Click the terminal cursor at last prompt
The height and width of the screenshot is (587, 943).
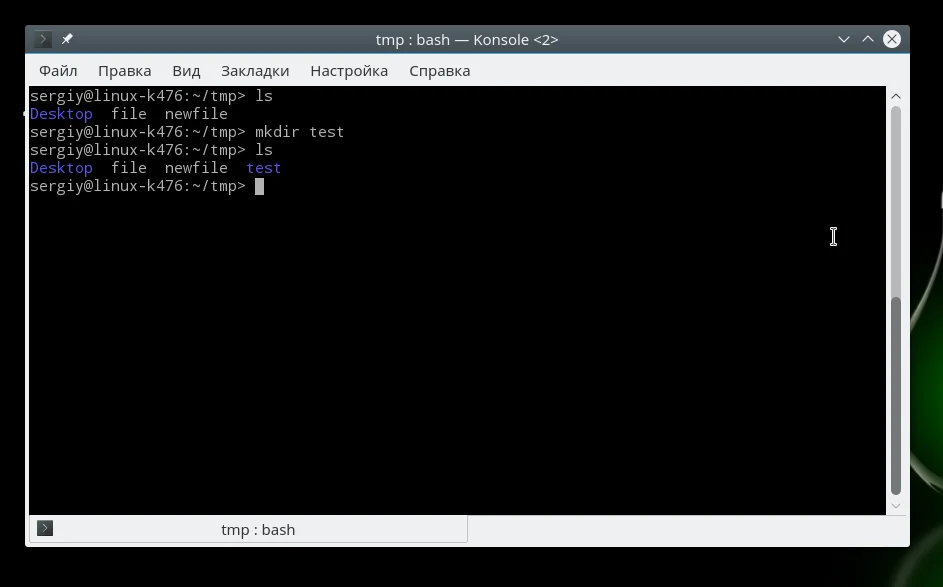coord(259,186)
